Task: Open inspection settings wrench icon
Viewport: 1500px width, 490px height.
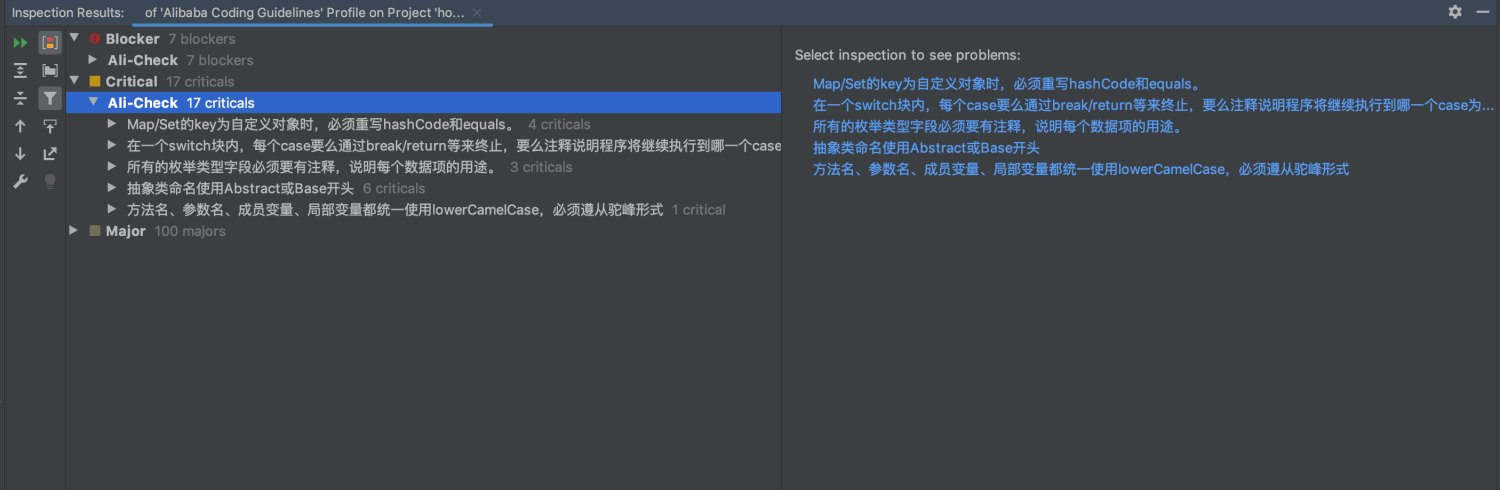Action: tap(20, 182)
